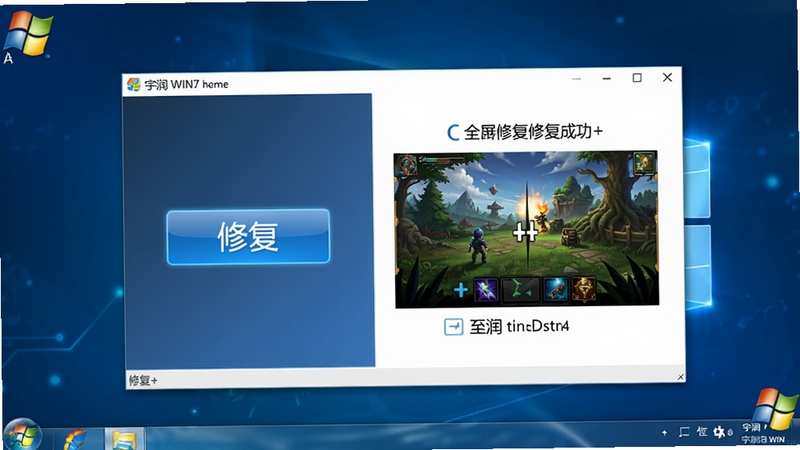Click the blue 修复 repair button
This screenshot has width=800, height=450.
[248, 237]
